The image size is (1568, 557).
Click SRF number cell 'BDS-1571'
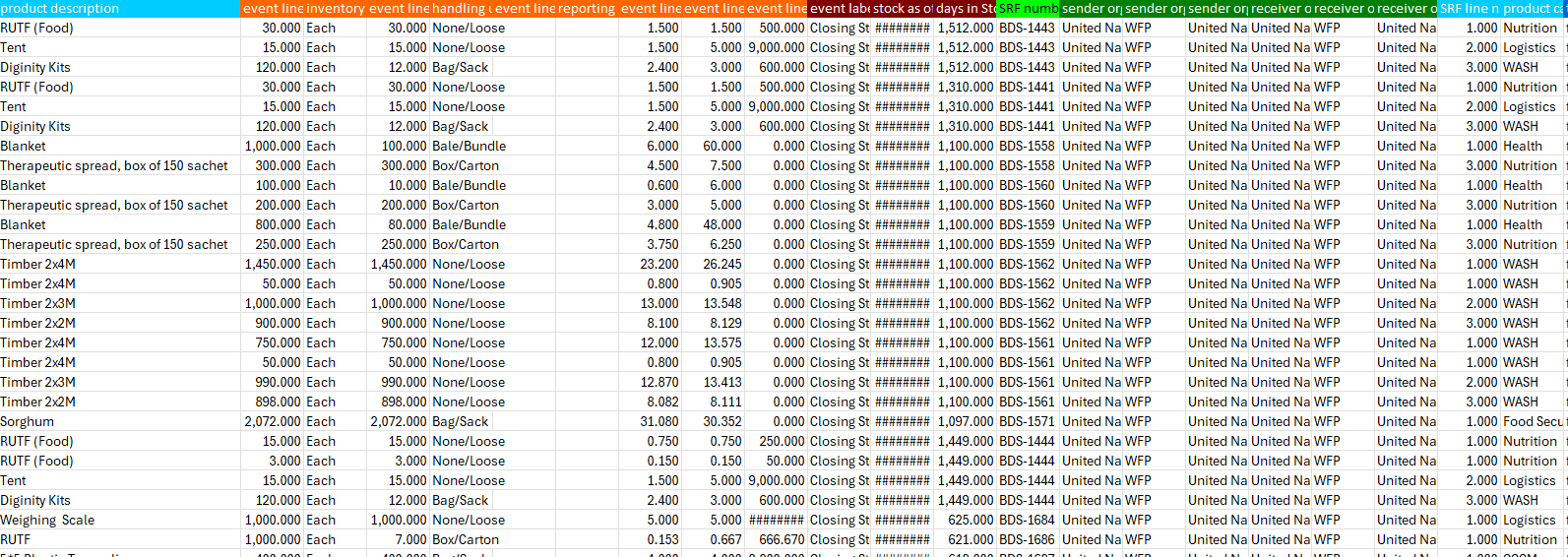tap(1027, 421)
